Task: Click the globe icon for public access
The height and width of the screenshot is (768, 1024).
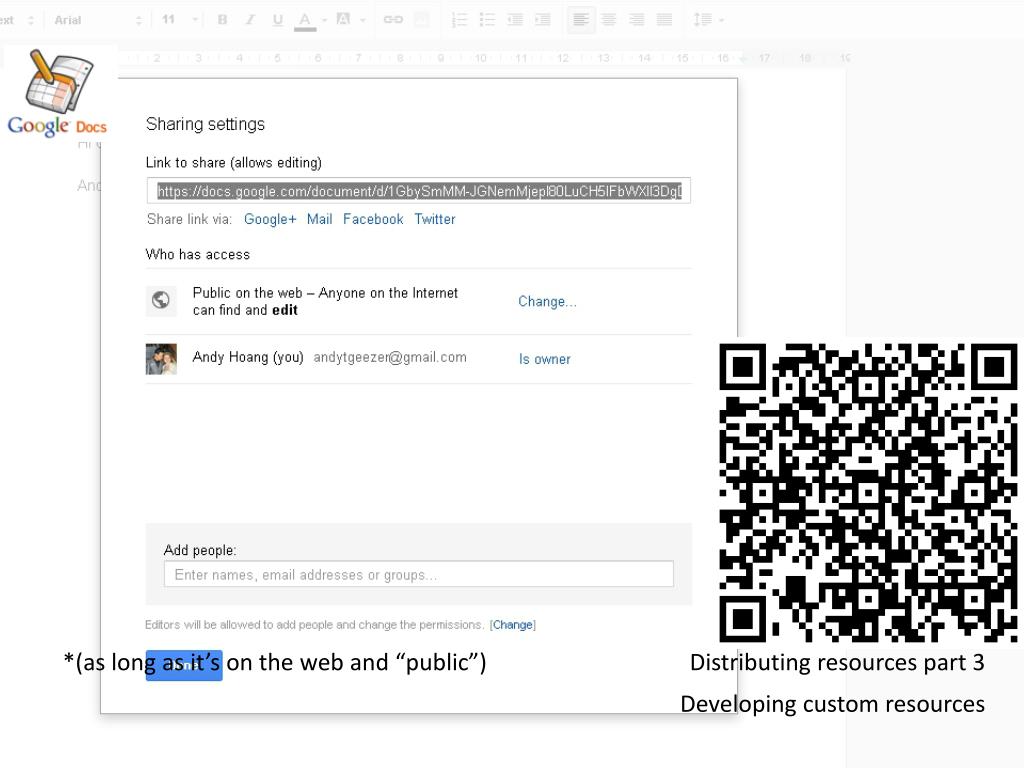Action: (x=161, y=300)
